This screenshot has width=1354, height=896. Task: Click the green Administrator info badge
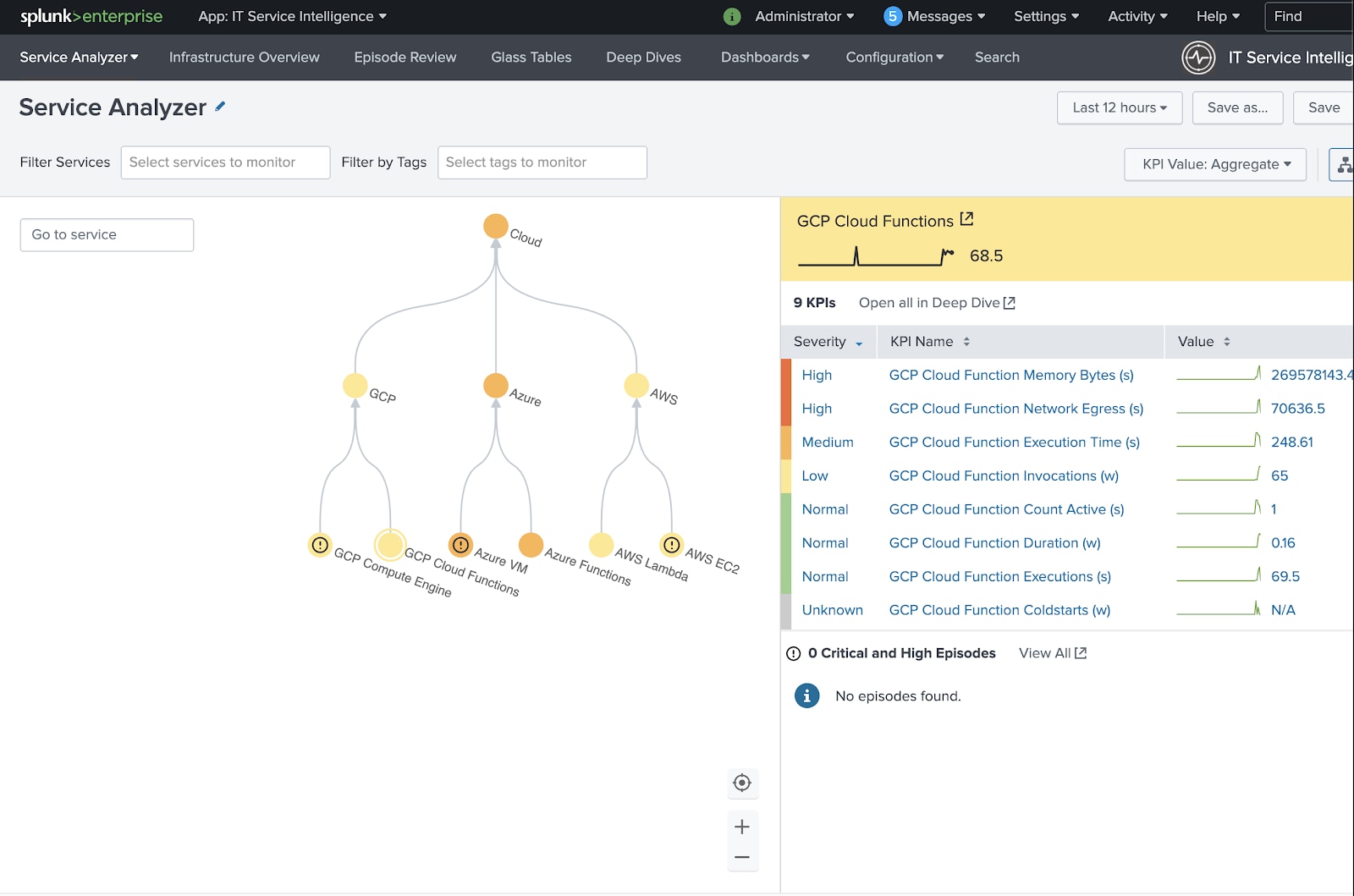pos(732,16)
